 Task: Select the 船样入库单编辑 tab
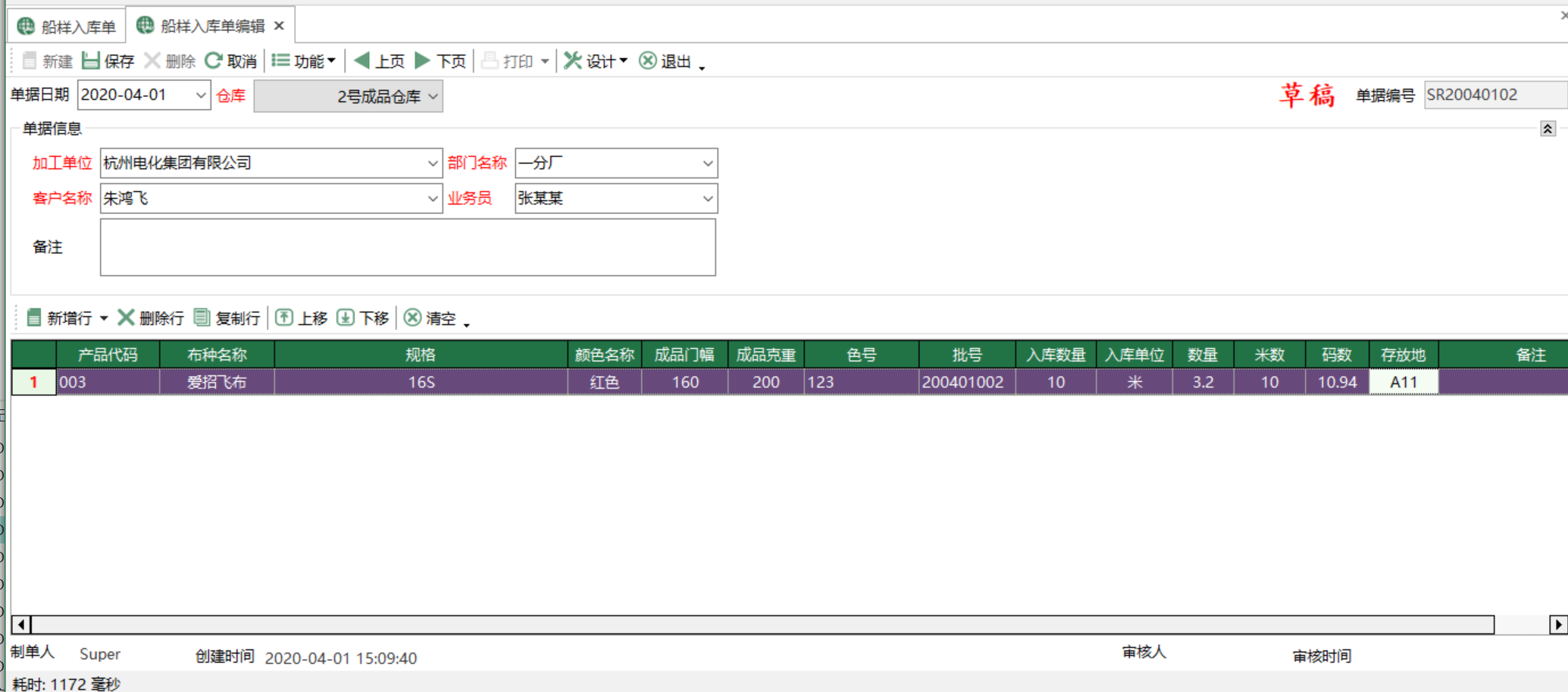coord(202,26)
